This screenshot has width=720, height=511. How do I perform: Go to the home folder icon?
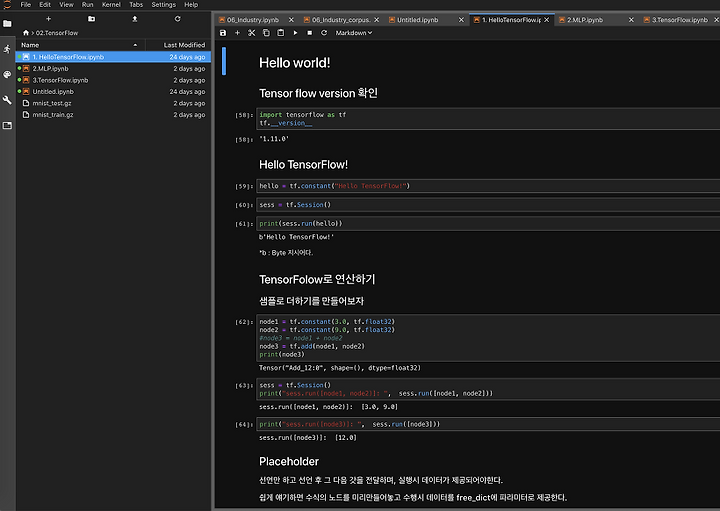click(26, 33)
